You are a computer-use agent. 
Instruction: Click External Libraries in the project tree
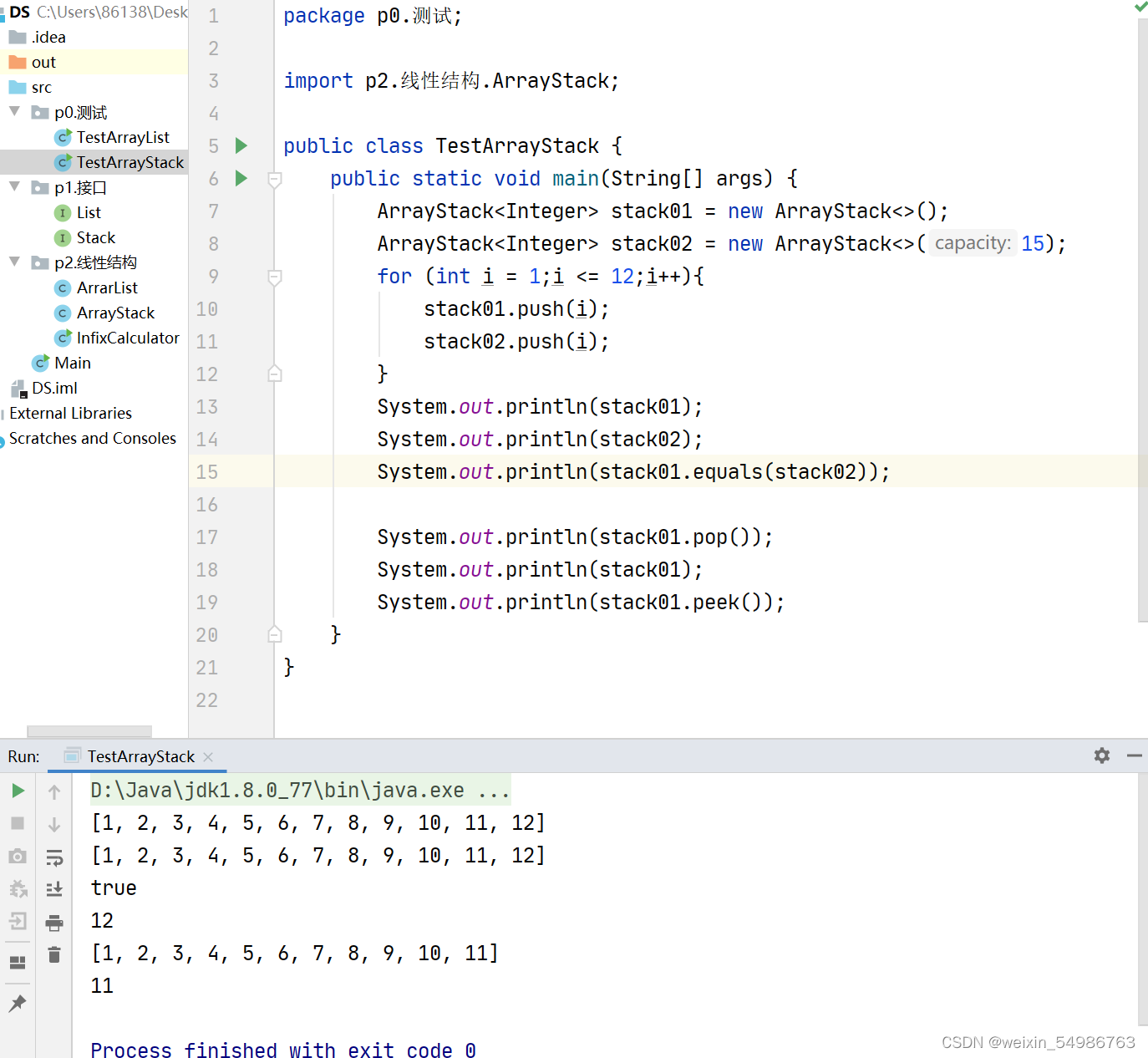[71, 413]
